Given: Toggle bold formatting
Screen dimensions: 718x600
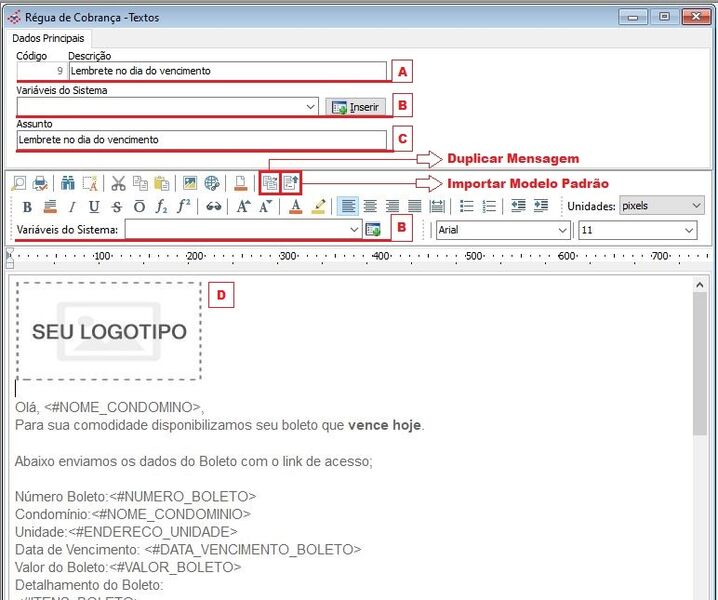Looking at the screenshot, I should (27, 207).
